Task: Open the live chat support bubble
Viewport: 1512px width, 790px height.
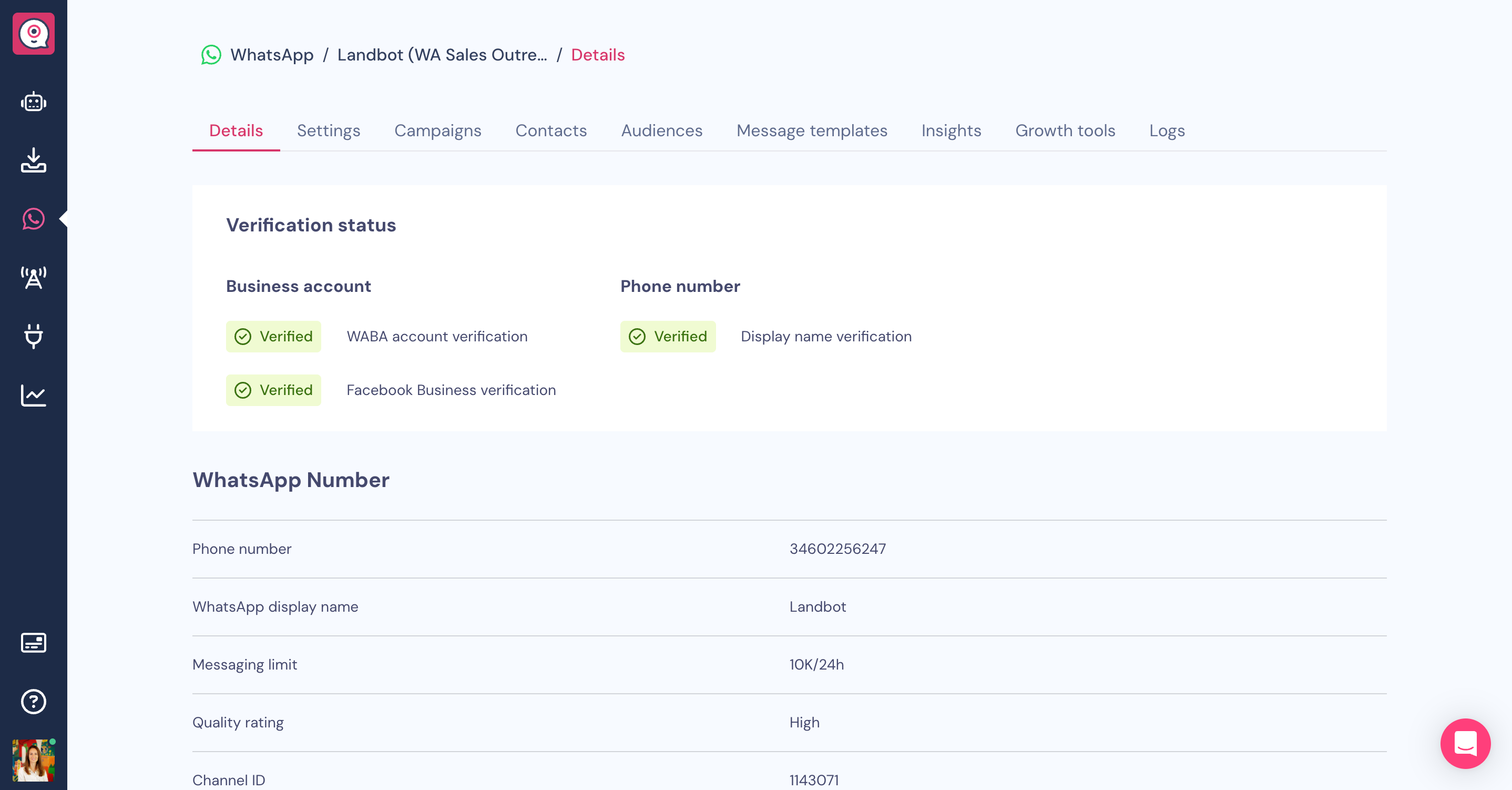Action: click(x=1465, y=743)
